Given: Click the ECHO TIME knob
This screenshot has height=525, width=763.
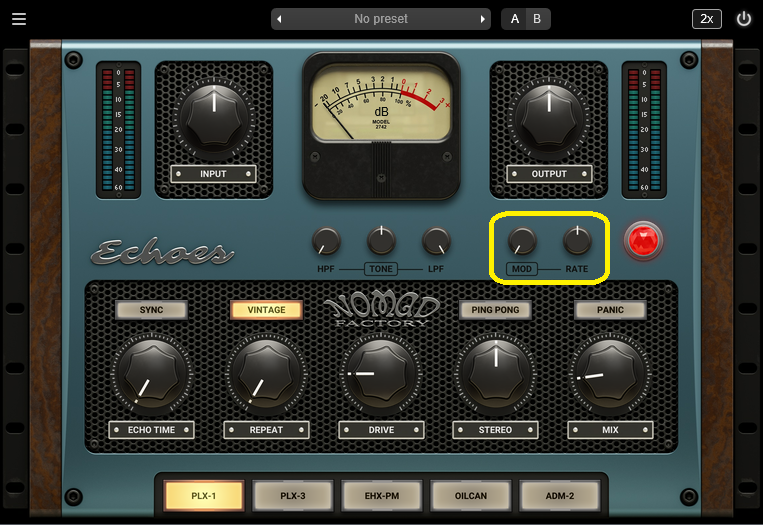Looking at the screenshot, I should (x=152, y=375).
